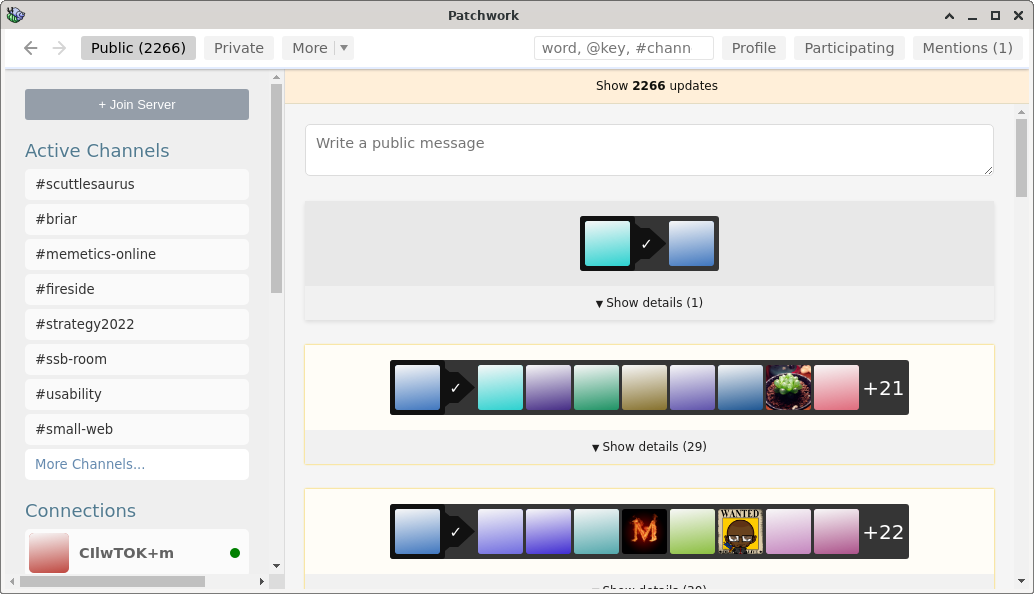Expand Show details (1)
1034x594 pixels.
pyautogui.click(x=650, y=303)
